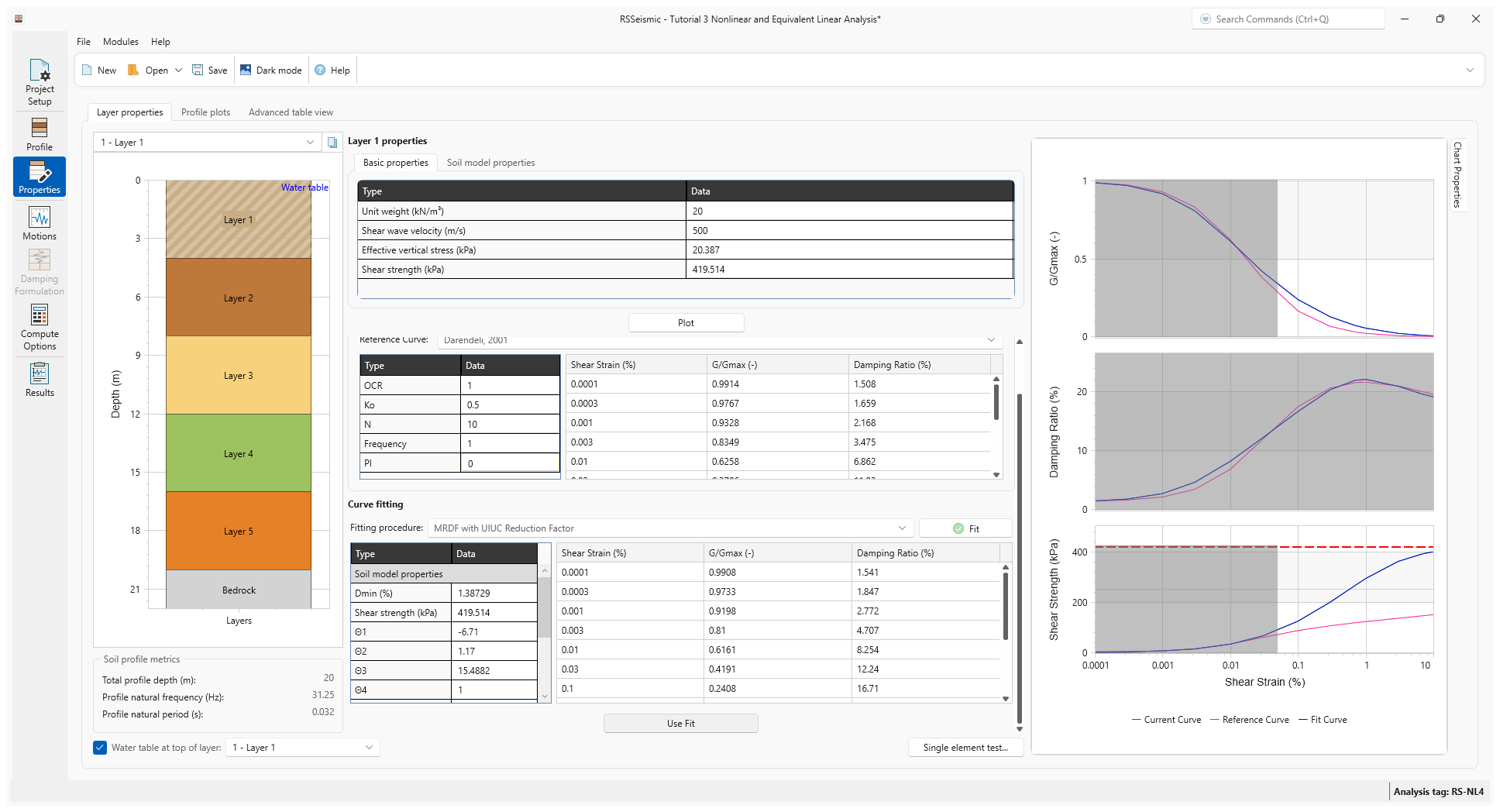
Task: Click the Fit button with green check
Action: (965, 528)
